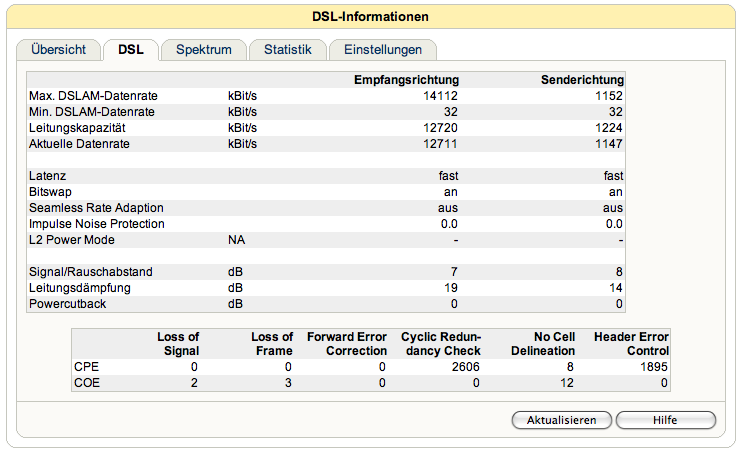Click the Seamless Rate Adaption label

click(x=96, y=208)
